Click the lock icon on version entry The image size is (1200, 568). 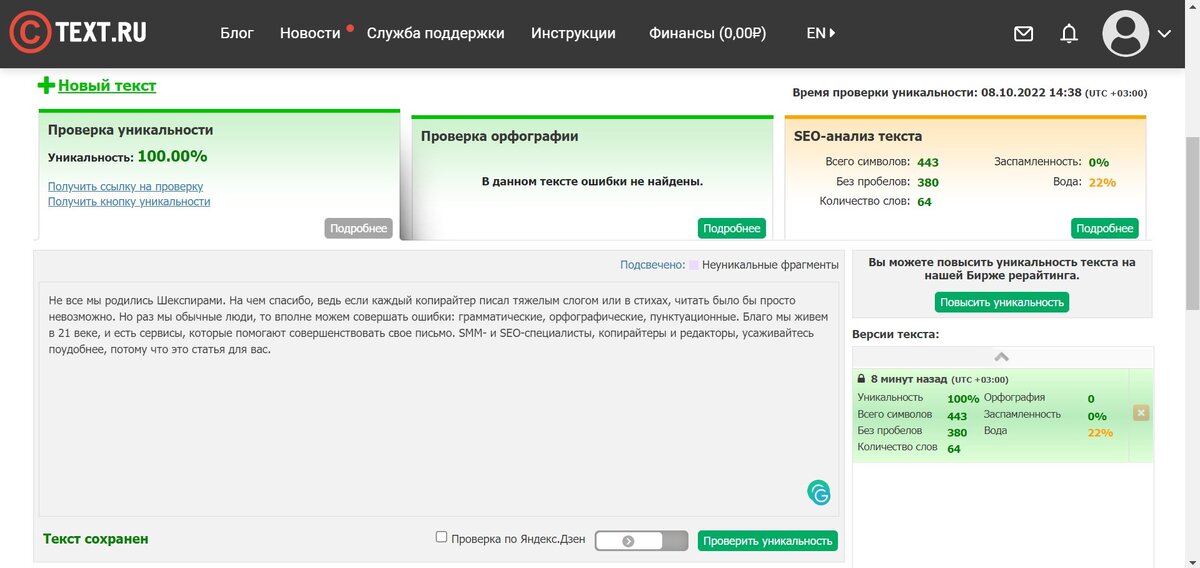(x=861, y=379)
